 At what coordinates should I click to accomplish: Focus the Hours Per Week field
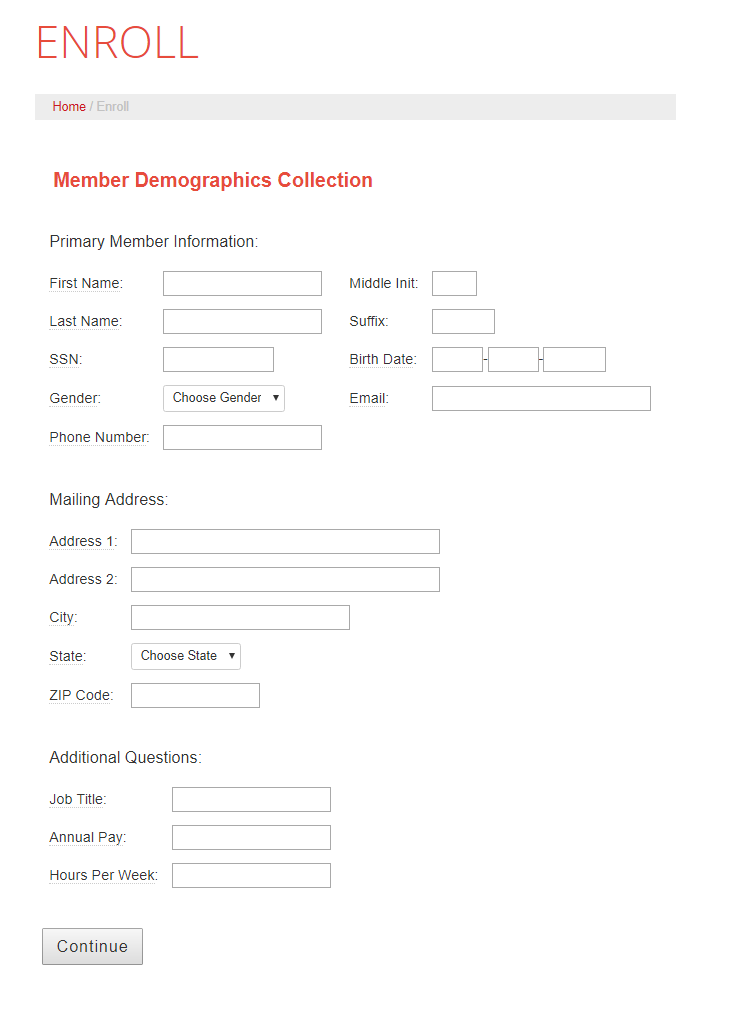click(251, 876)
